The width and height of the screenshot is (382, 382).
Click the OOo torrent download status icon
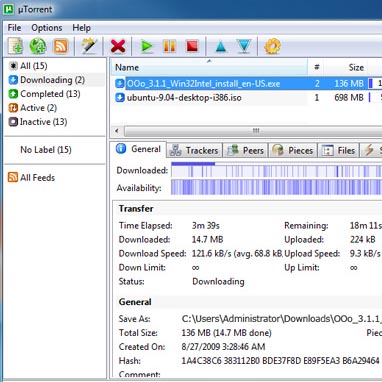(x=119, y=84)
